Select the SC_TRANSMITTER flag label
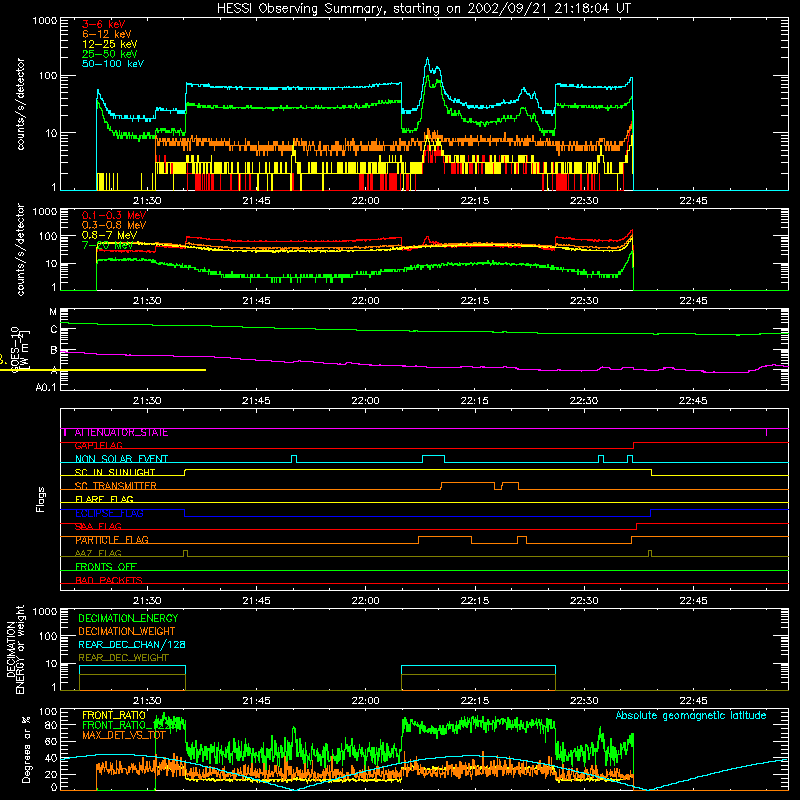 tap(115, 486)
